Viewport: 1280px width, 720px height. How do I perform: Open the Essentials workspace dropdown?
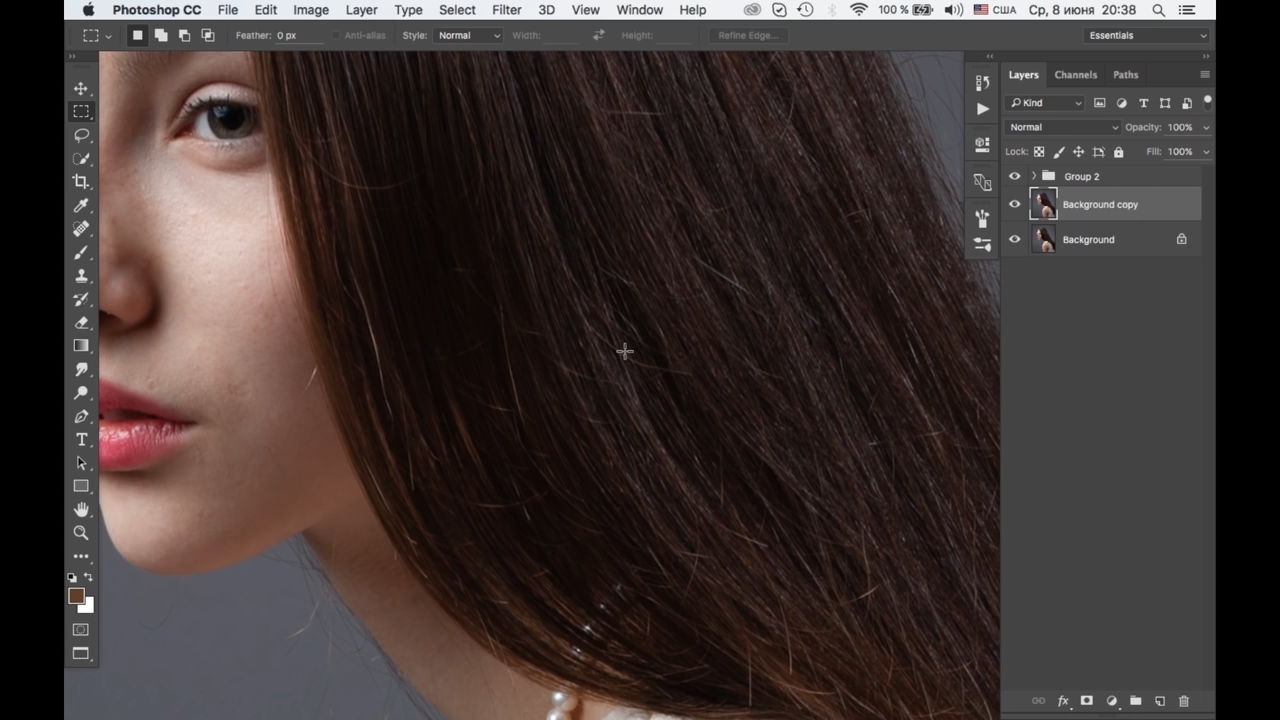coord(1147,35)
